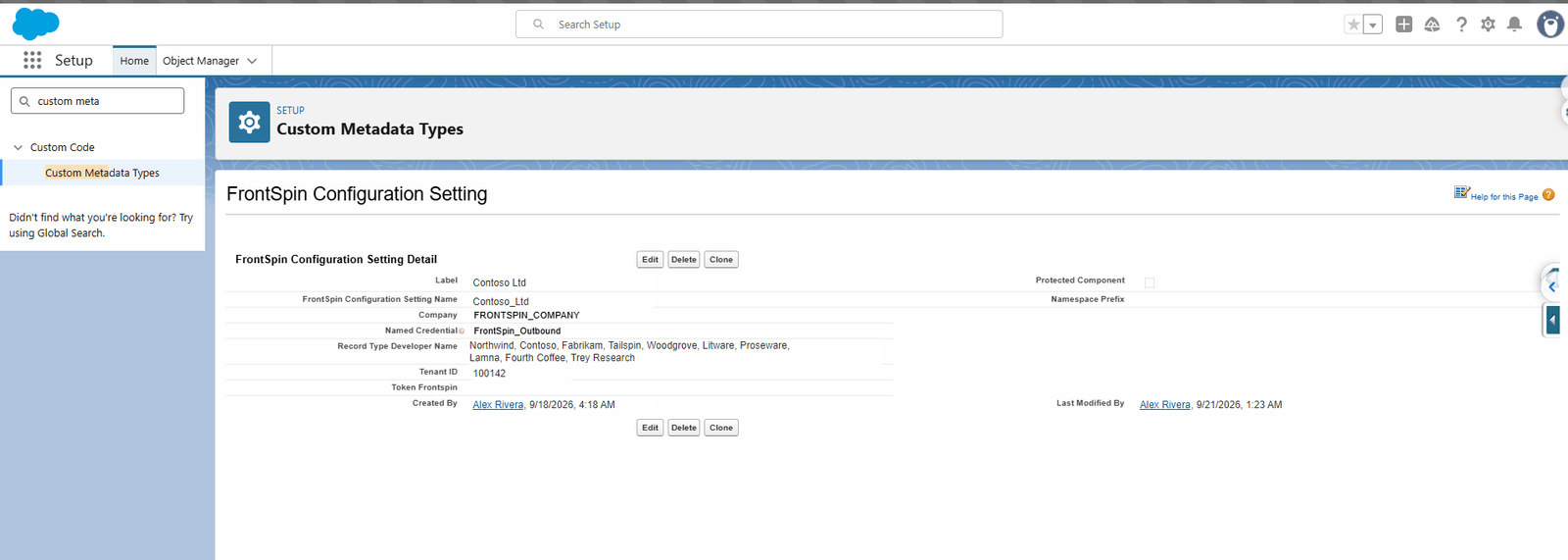1568x560 pixels.
Task: Click the FrontSpin Configuration Setting heading
Action: [x=357, y=194]
